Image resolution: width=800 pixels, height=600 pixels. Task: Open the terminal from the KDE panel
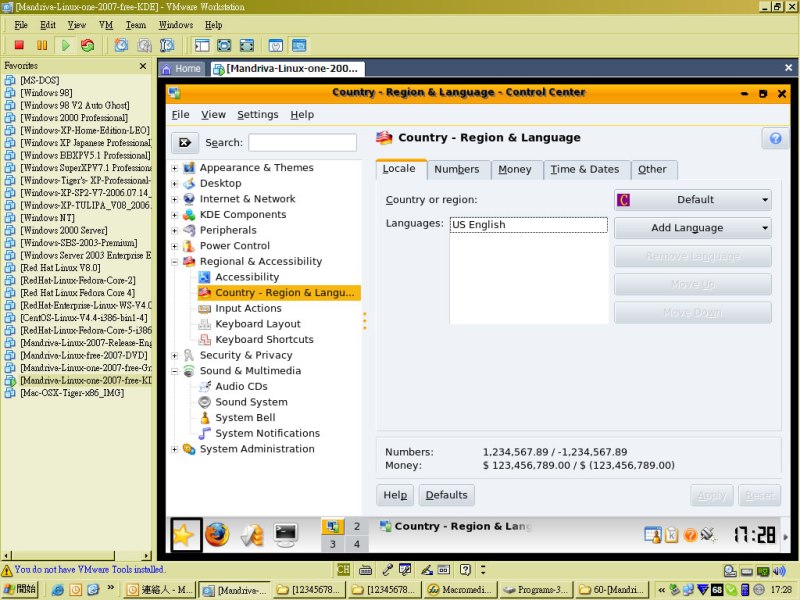coord(286,536)
